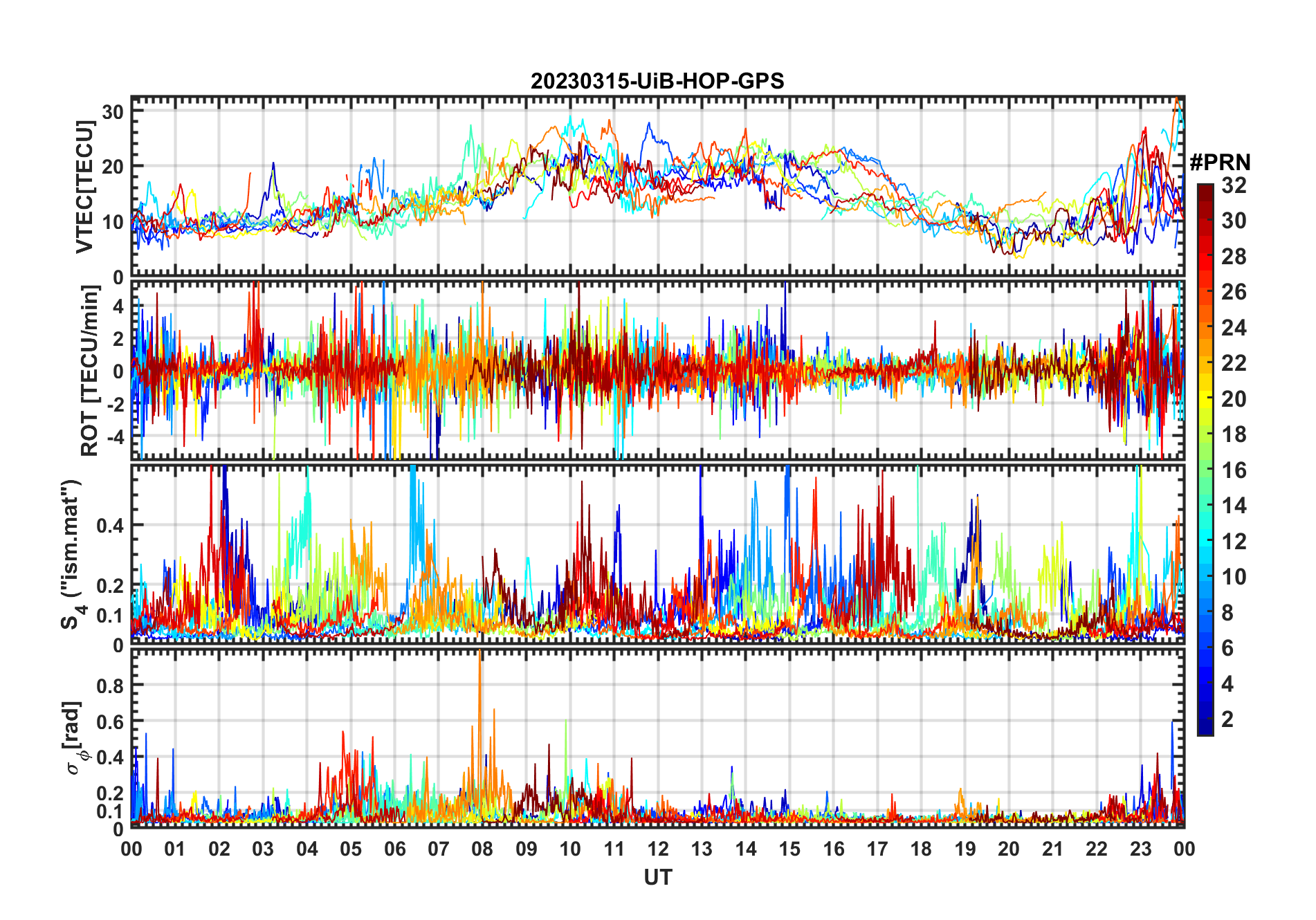Click x-axis hour label 11
The image size is (1316, 920).
(614, 849)
